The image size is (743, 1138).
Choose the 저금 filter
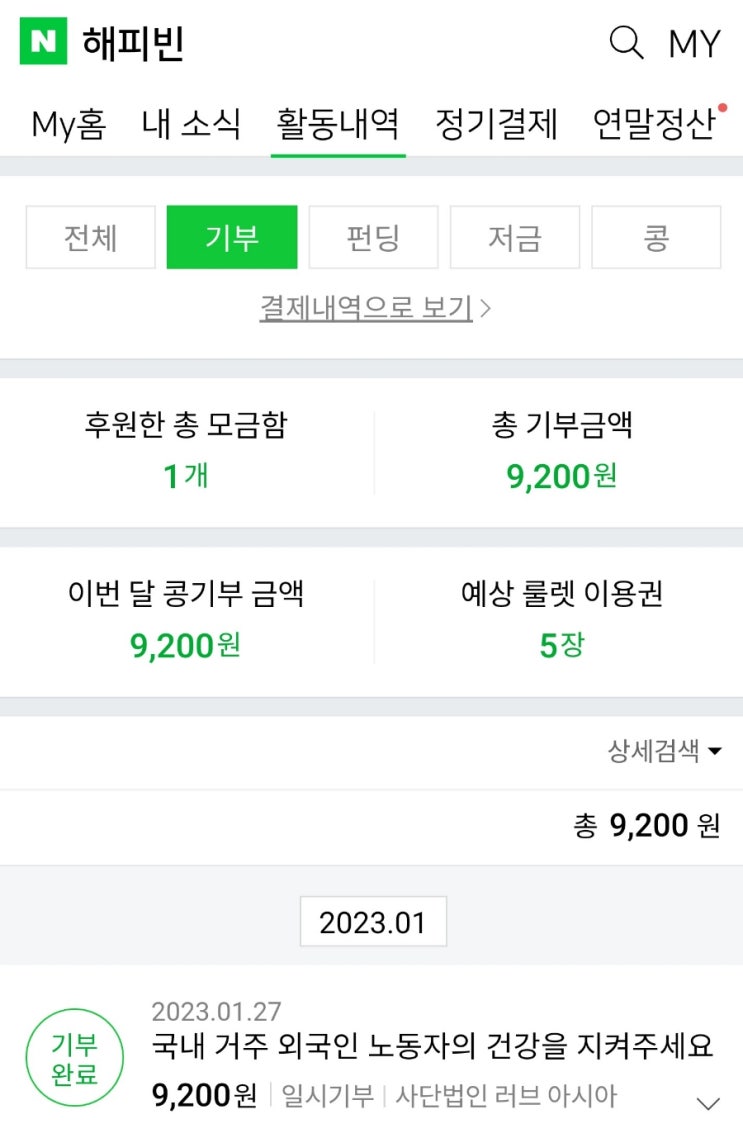coord(515,238)
